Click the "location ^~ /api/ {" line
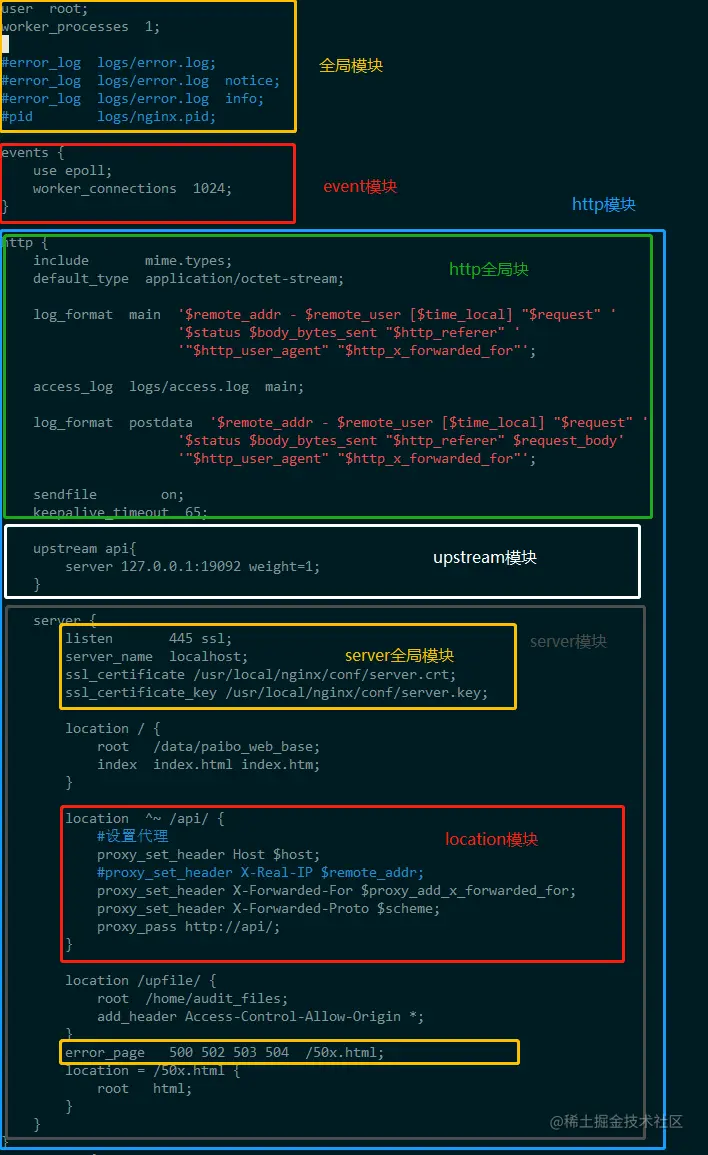This screenshot has width=708, height=1155. coord(144,818)
